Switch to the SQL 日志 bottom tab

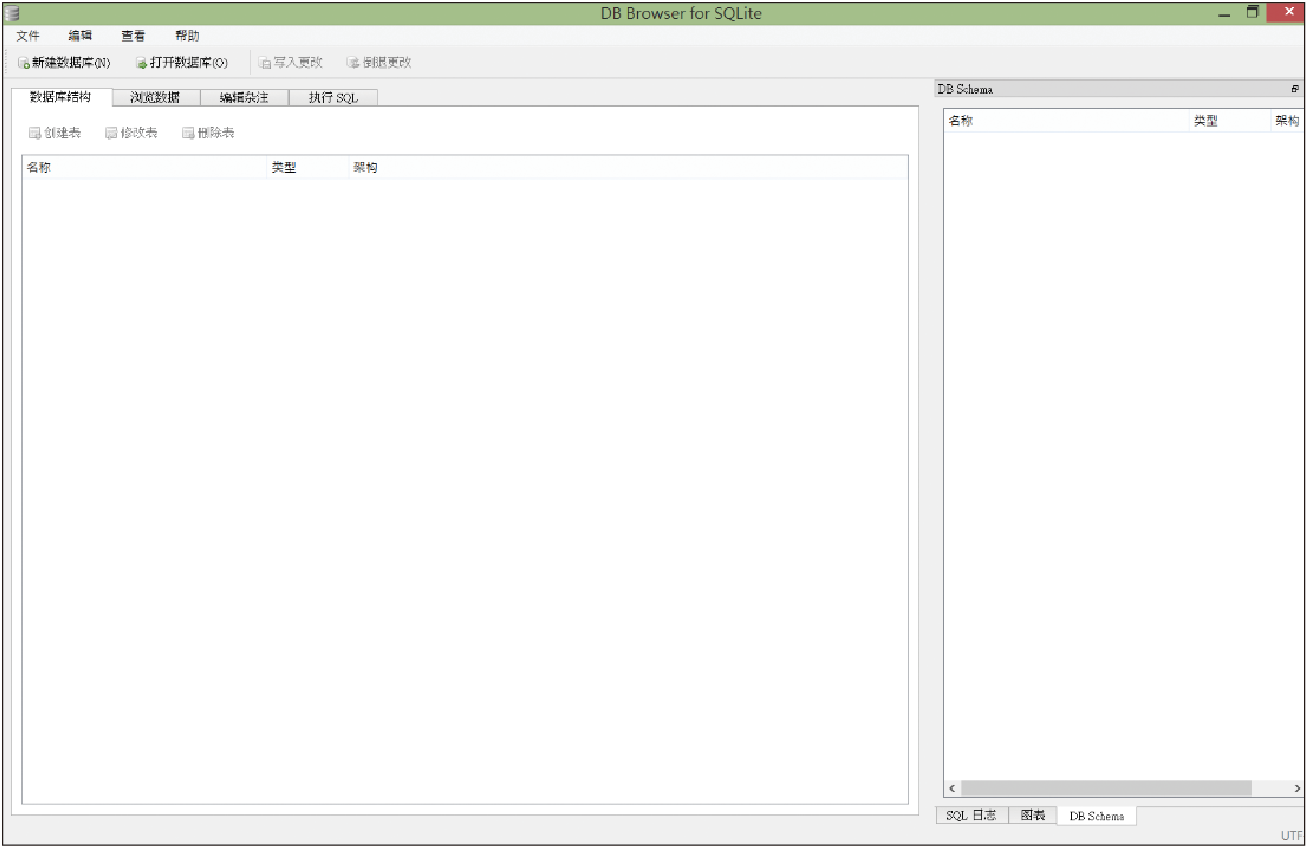tap(971, 815)
